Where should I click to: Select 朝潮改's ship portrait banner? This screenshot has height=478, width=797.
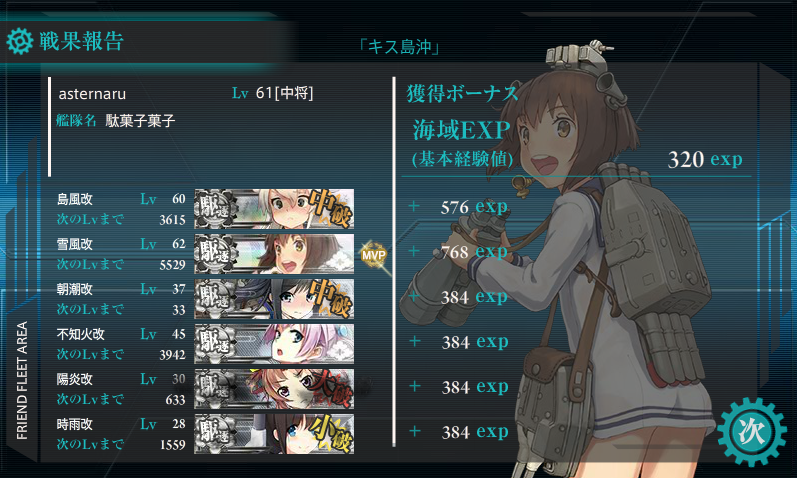[274, 299]
